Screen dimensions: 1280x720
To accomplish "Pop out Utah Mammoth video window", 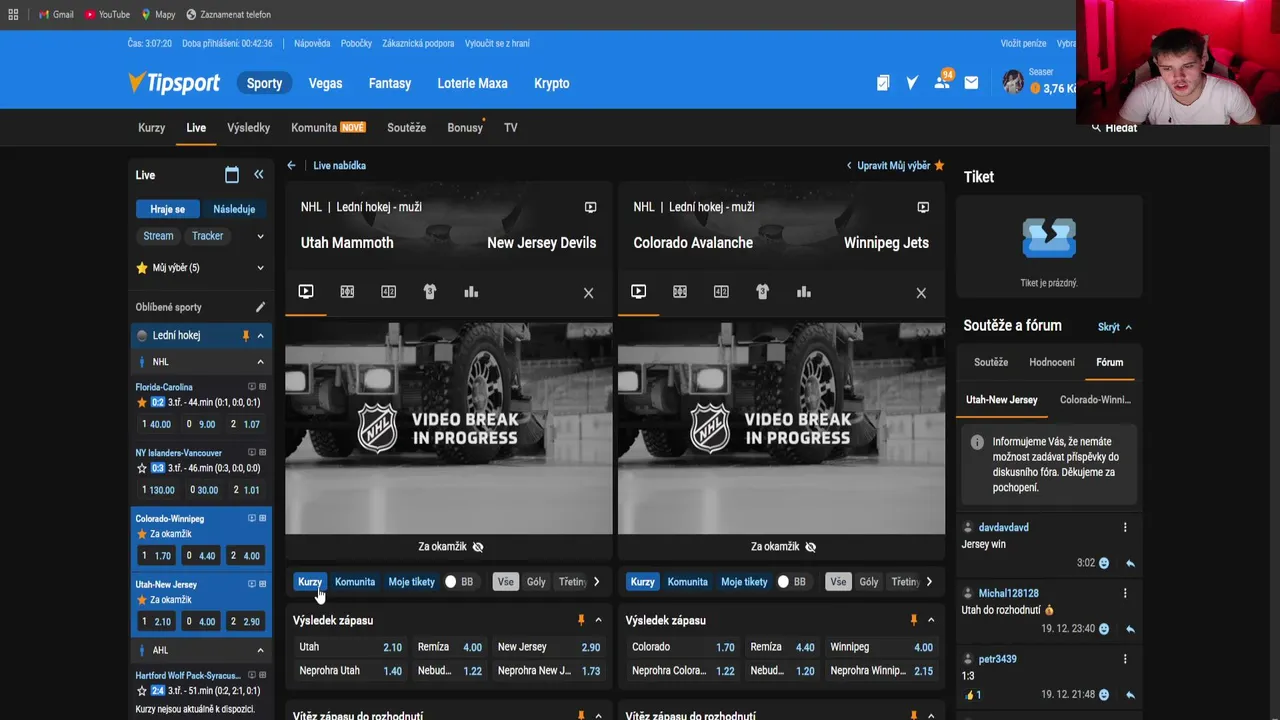I will coord(590,207).
